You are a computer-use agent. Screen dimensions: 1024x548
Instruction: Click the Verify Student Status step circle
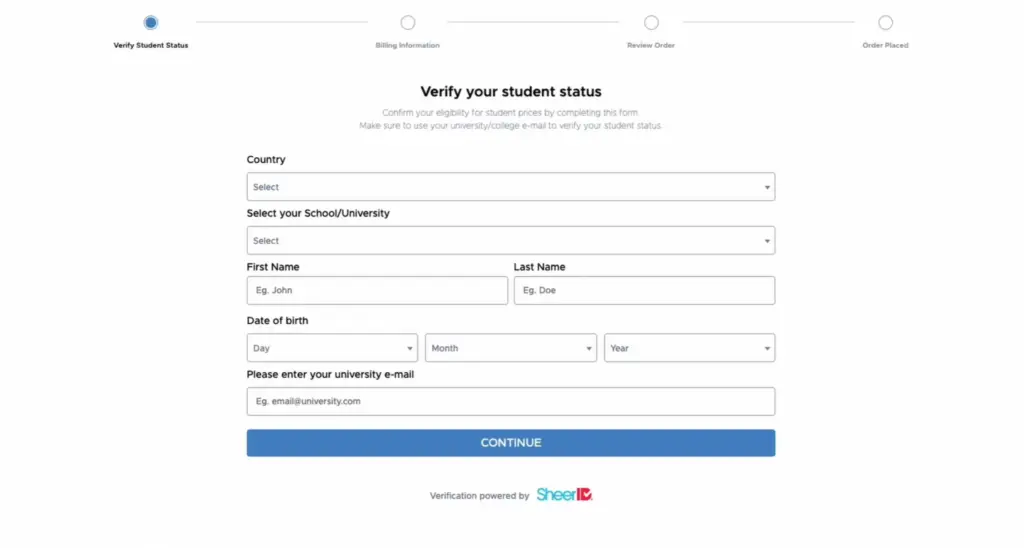151,23
